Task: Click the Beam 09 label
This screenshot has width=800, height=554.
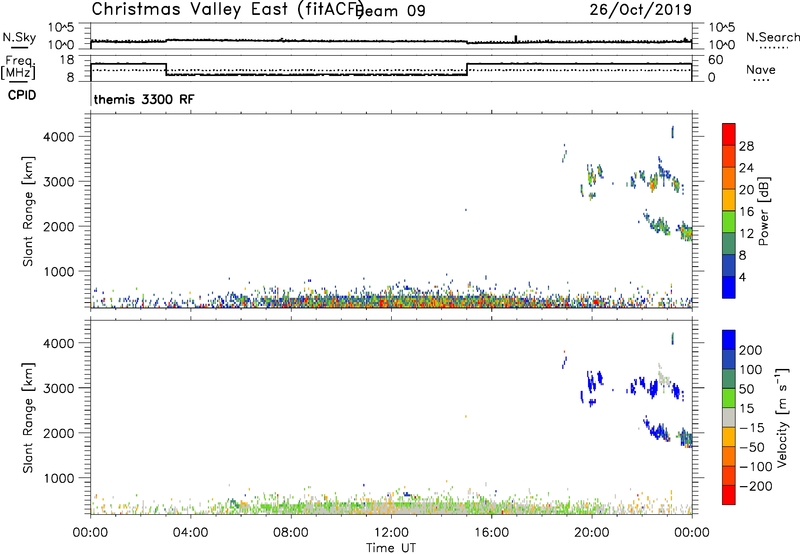Action: click(390, 11)
